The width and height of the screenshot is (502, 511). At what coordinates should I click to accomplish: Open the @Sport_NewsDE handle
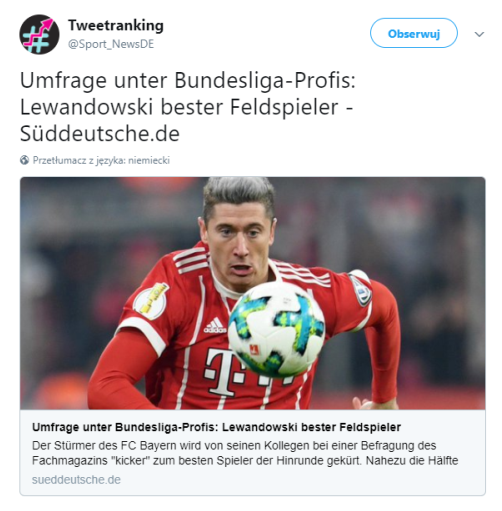(111, 44)
